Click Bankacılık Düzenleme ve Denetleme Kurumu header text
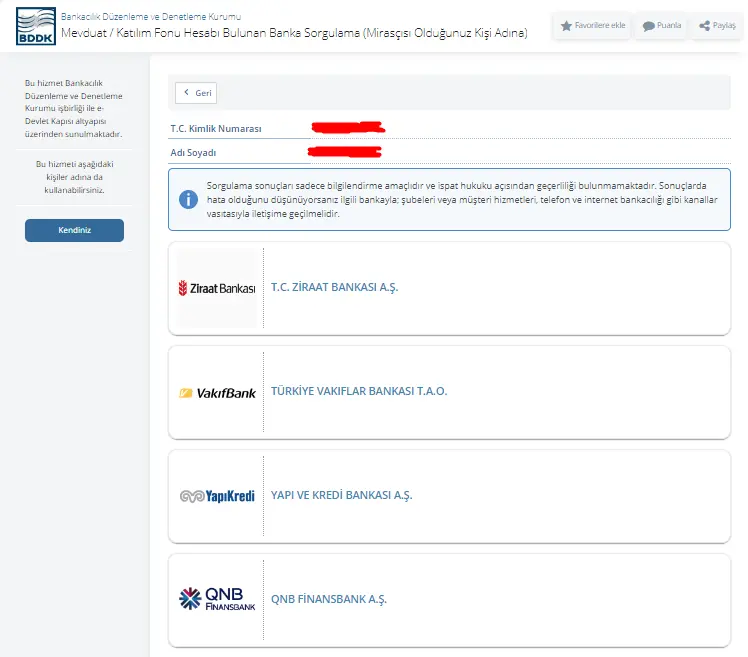The width and height of the screenshot is (748, 657). 151,17
